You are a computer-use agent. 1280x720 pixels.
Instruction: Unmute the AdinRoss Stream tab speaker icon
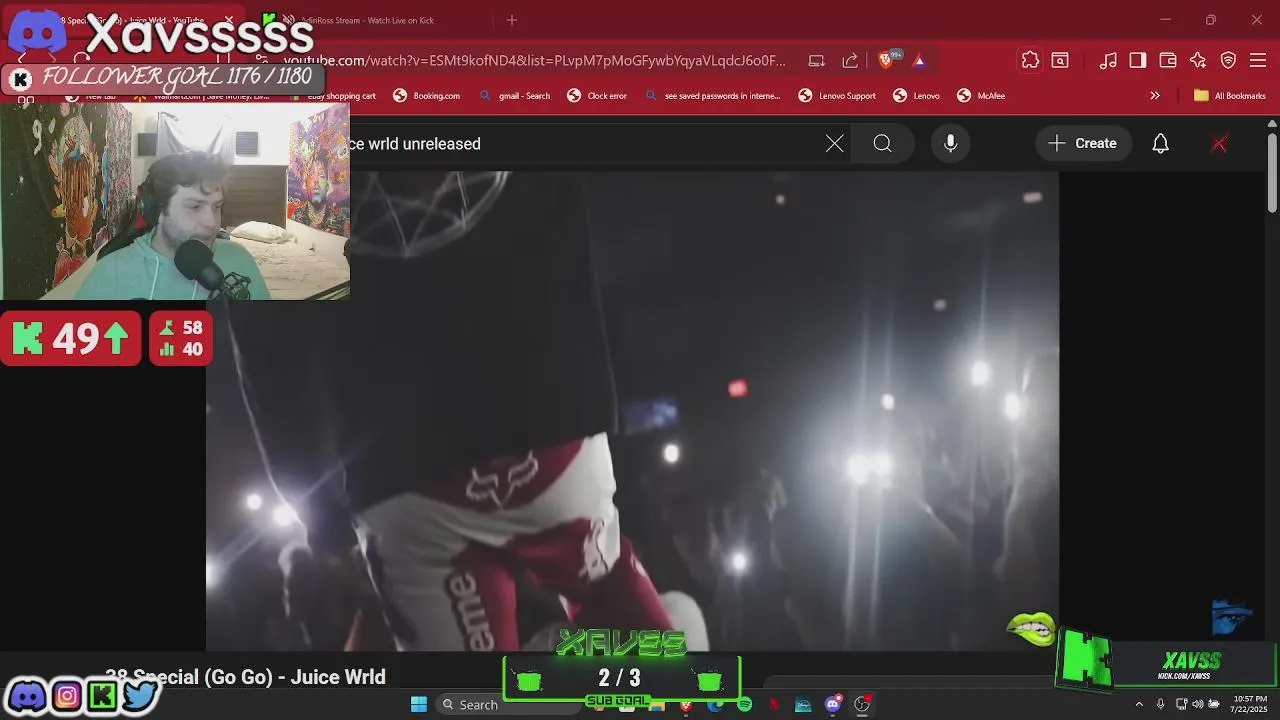pos(289,20)
